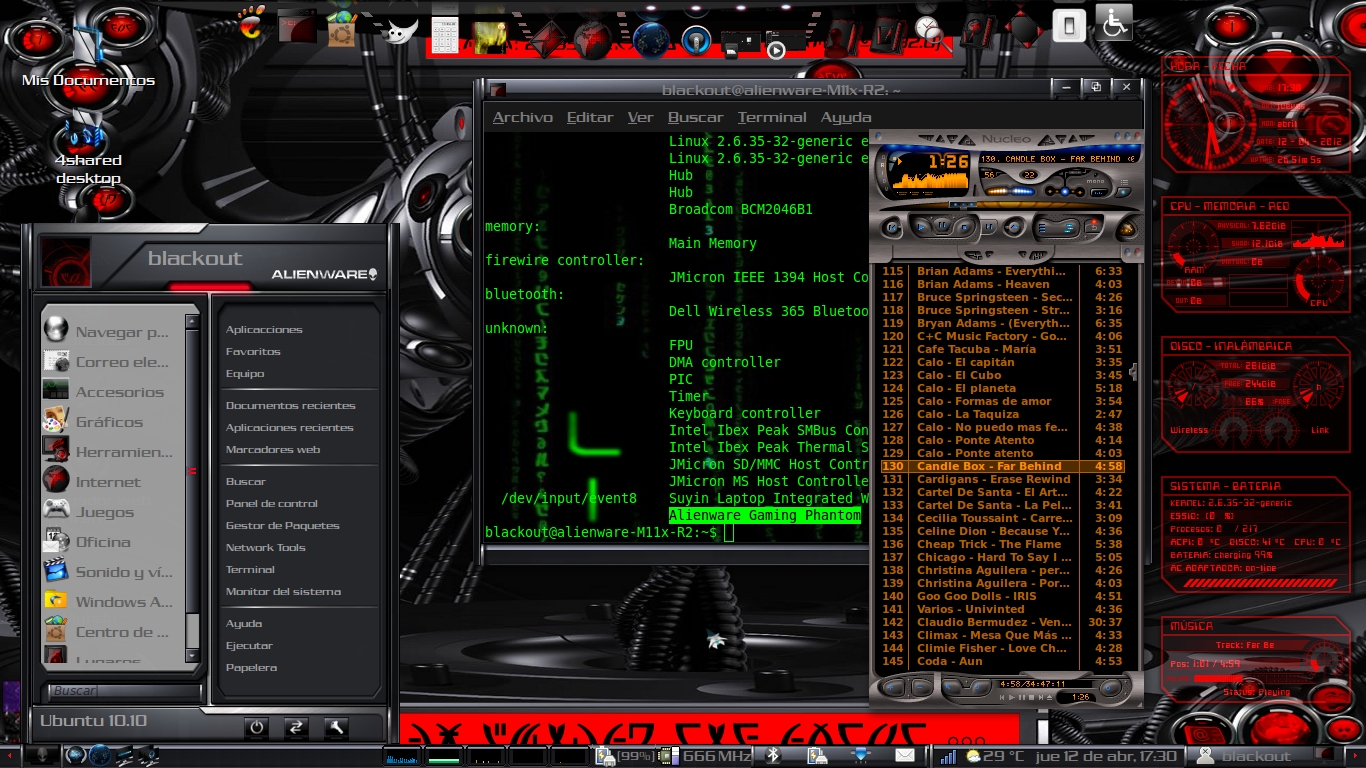Open Archivo menu in terminal

coord(522,117)
